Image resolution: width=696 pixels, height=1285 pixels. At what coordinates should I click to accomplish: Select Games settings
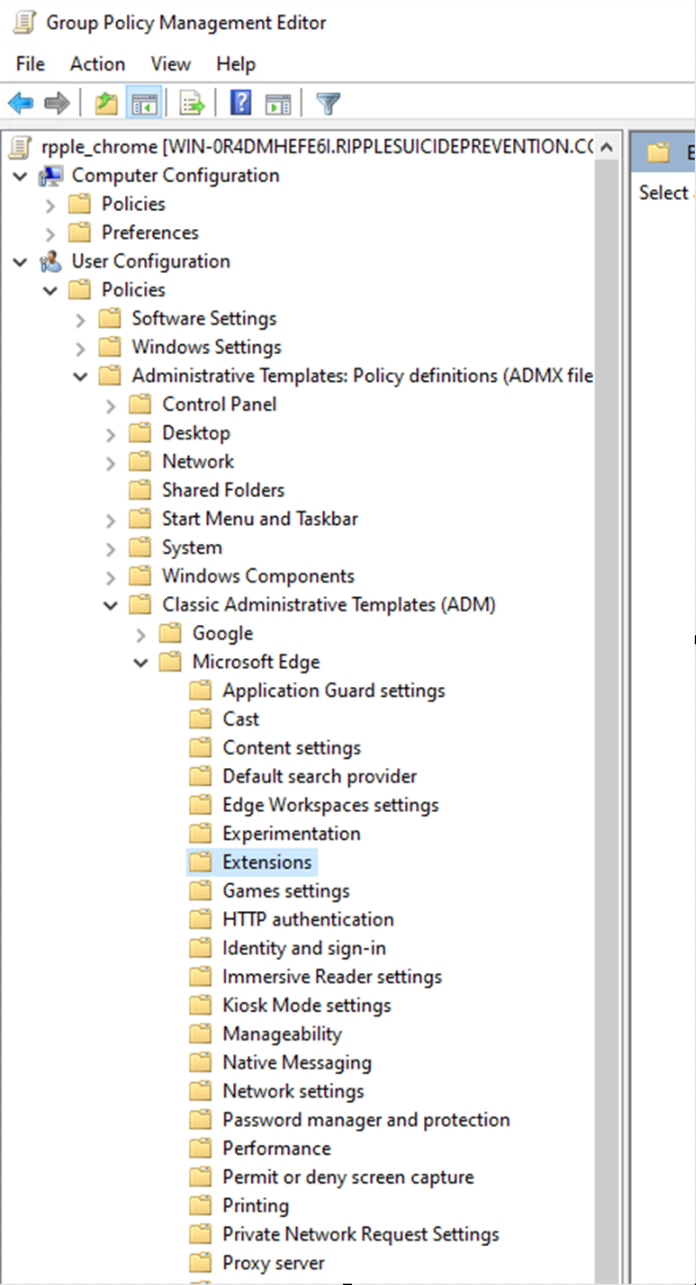coord(286,891)
